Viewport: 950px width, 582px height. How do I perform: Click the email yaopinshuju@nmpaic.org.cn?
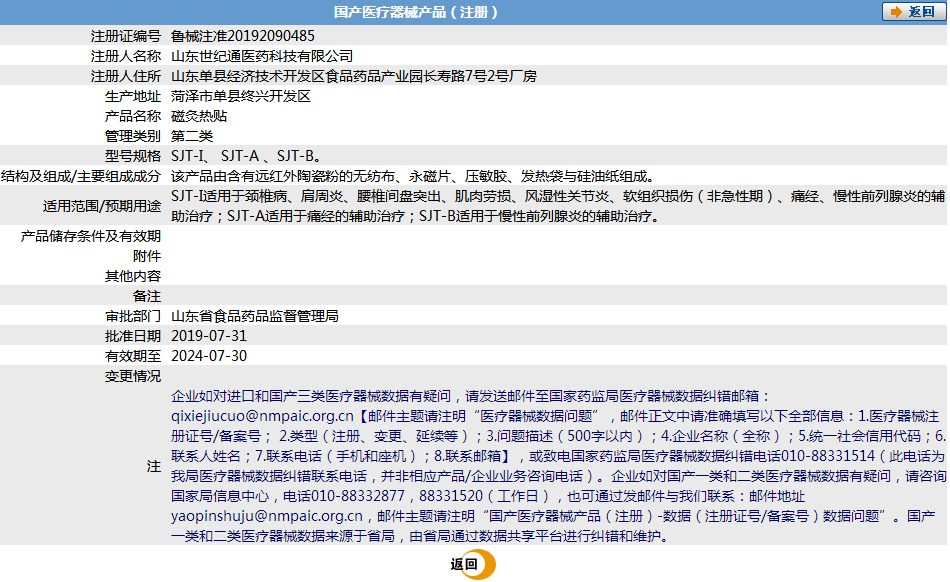[x=267, y=516]
